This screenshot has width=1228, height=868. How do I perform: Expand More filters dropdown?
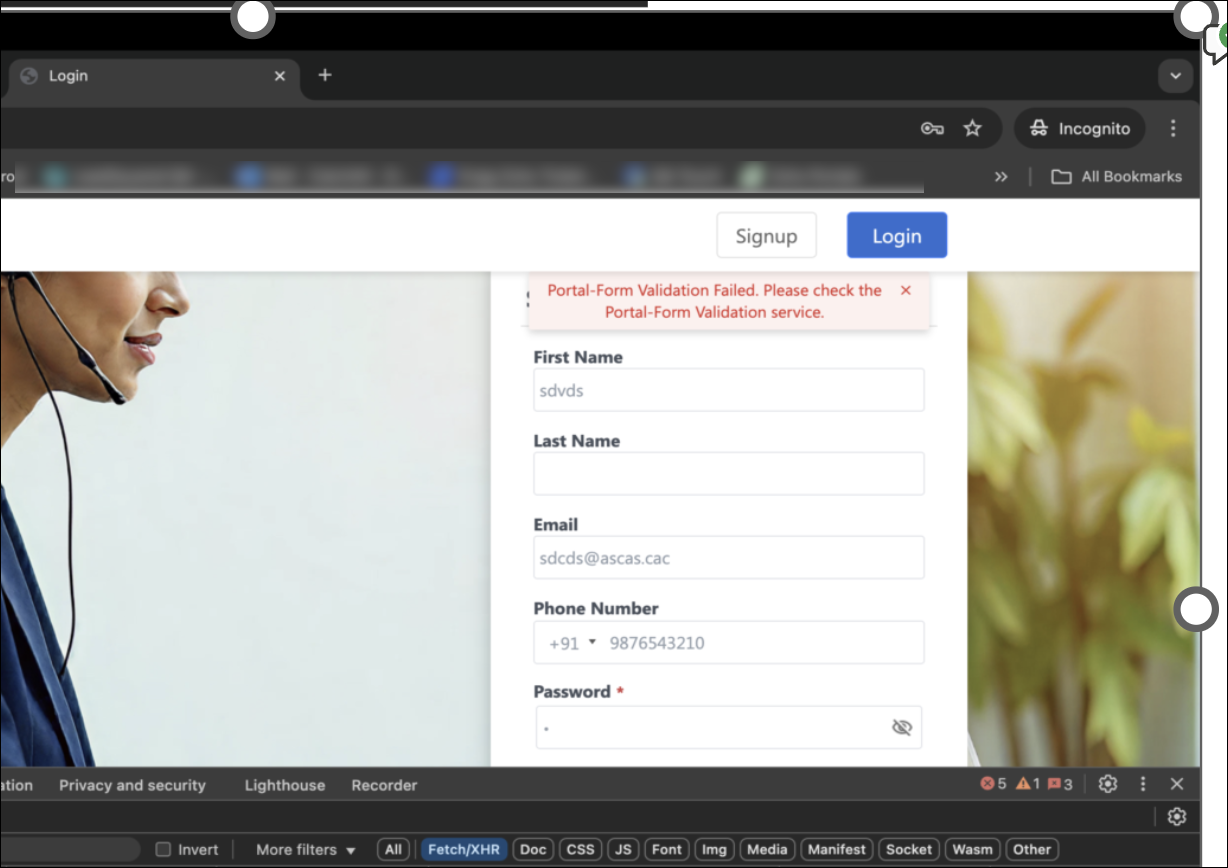[x=306, y=850]
